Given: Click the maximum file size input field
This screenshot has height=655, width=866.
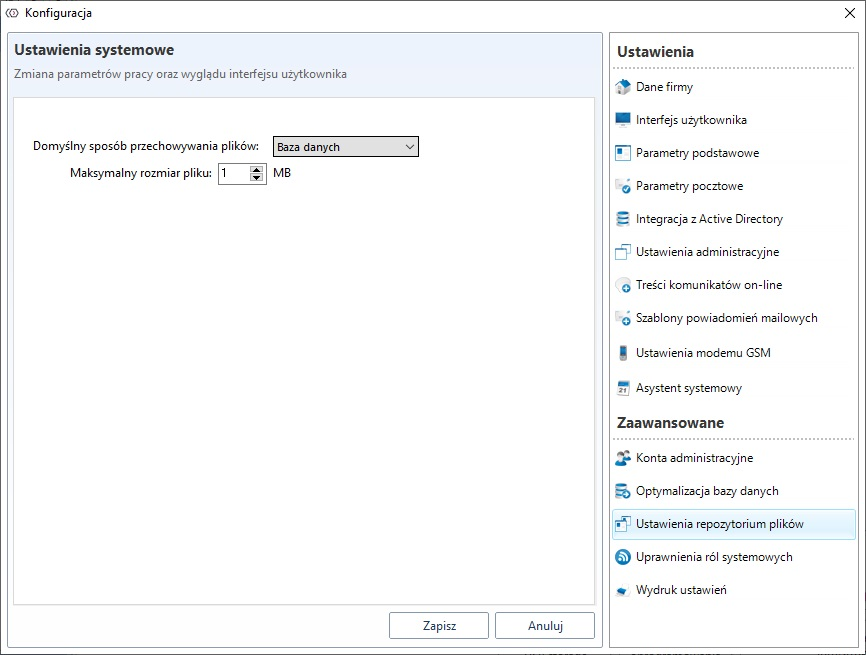Looking at the screenshot, I should point(232,174).
